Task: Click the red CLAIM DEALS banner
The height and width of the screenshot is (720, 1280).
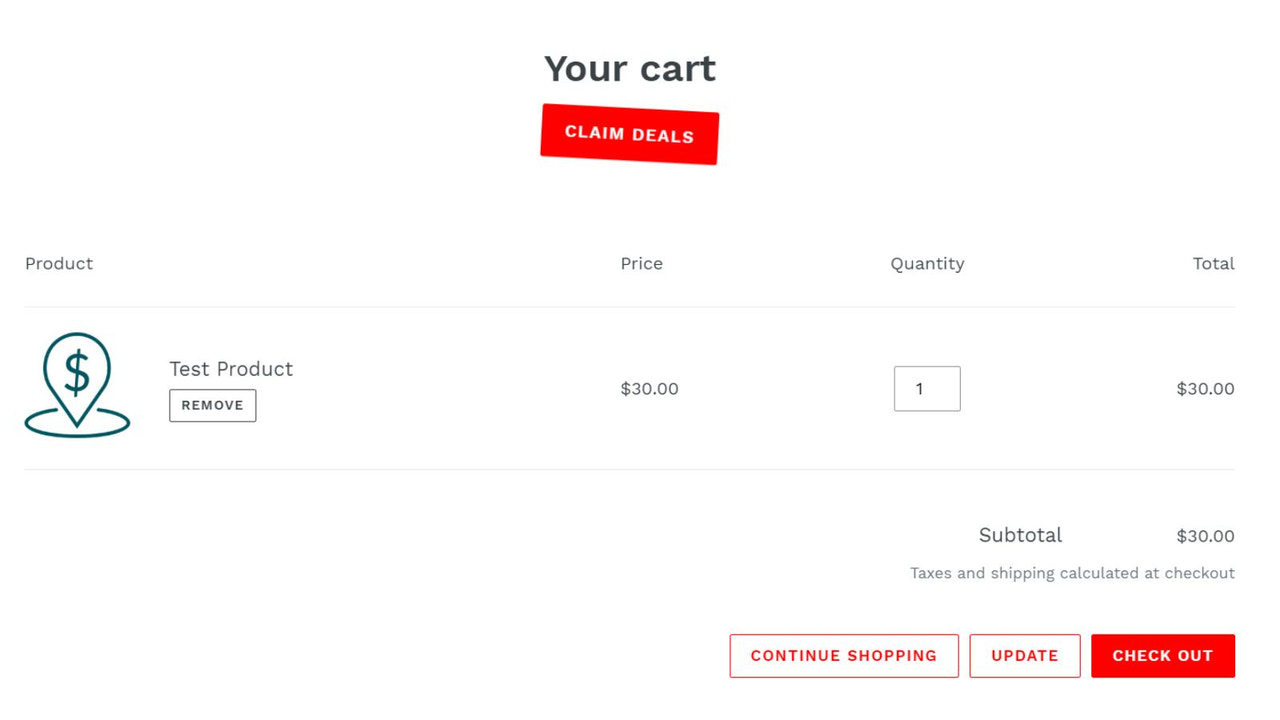Action: 629,134
